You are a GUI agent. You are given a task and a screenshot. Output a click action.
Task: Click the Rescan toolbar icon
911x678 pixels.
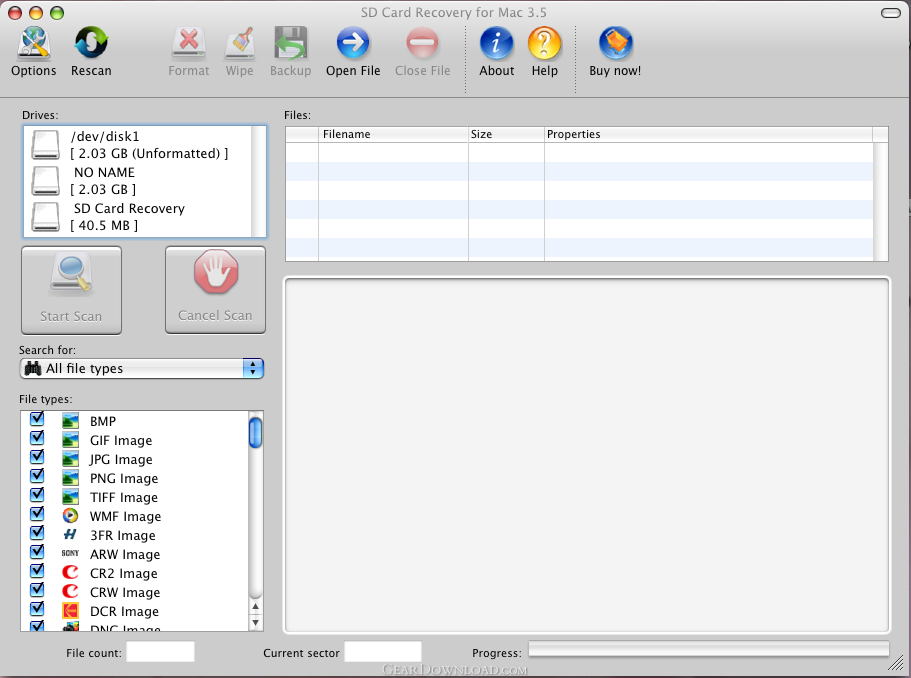coord(91,43)
